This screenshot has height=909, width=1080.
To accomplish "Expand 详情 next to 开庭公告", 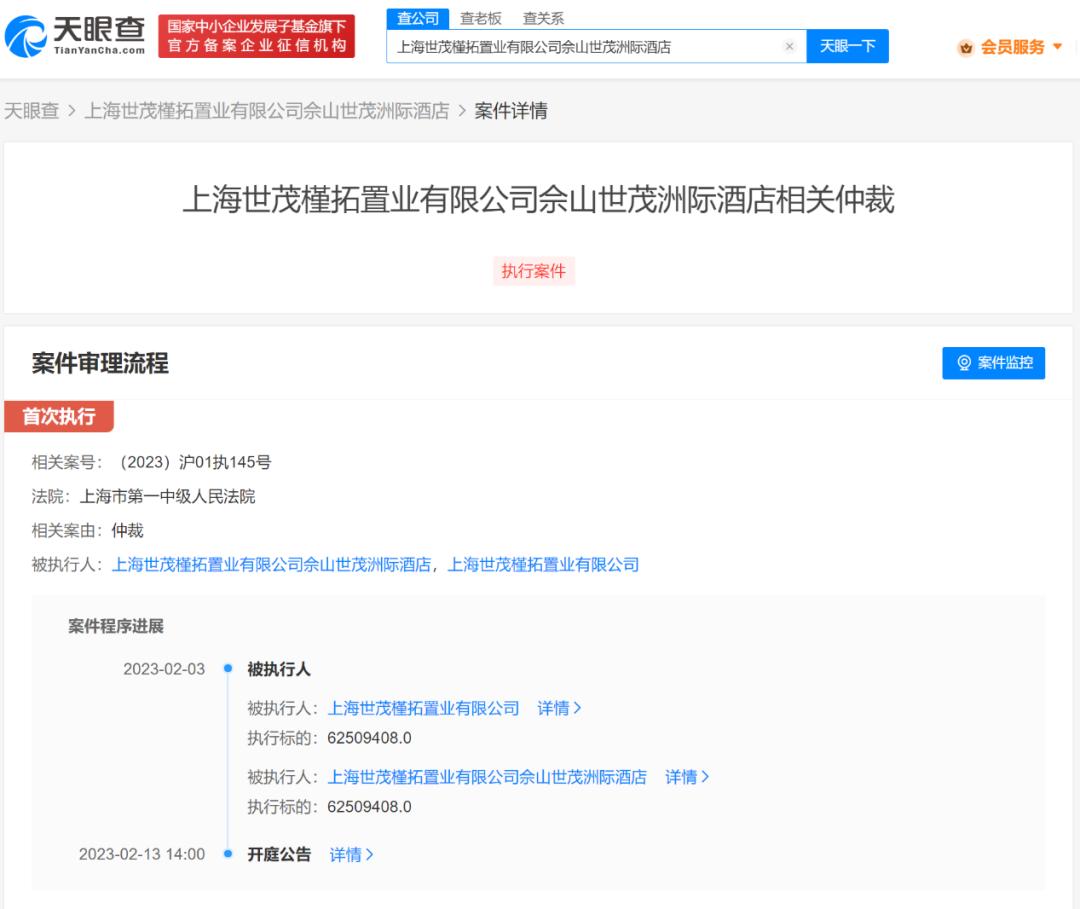I will pos(350,855).
